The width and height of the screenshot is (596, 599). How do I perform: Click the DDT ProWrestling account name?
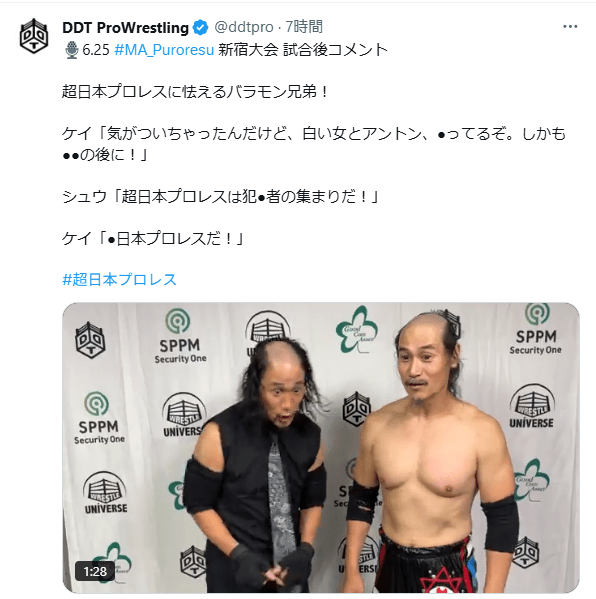pos(125,28)
